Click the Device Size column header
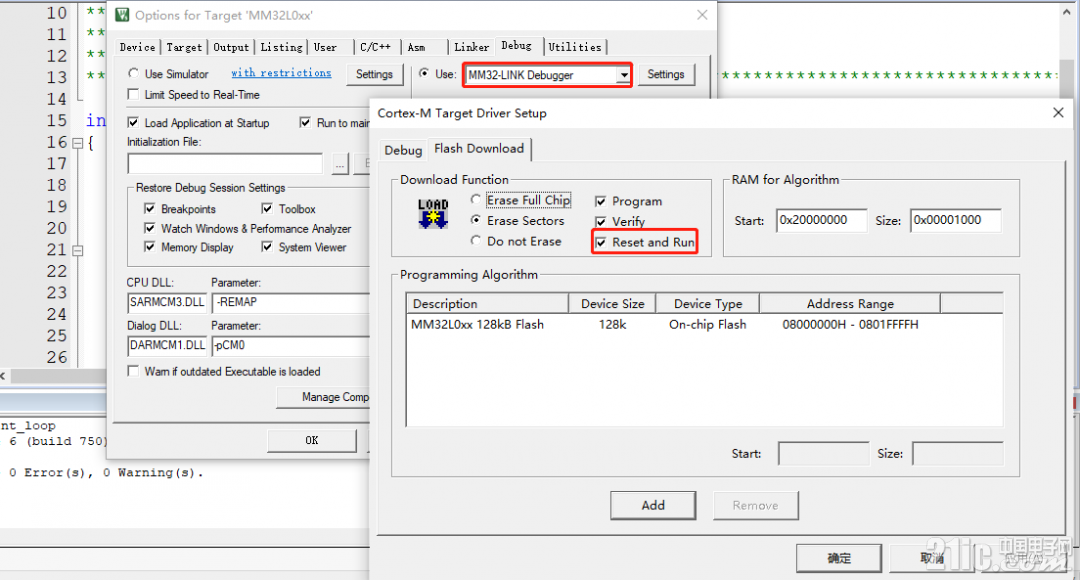The width and height of the screenshot is (1080, 580). (x=612, y=304)
